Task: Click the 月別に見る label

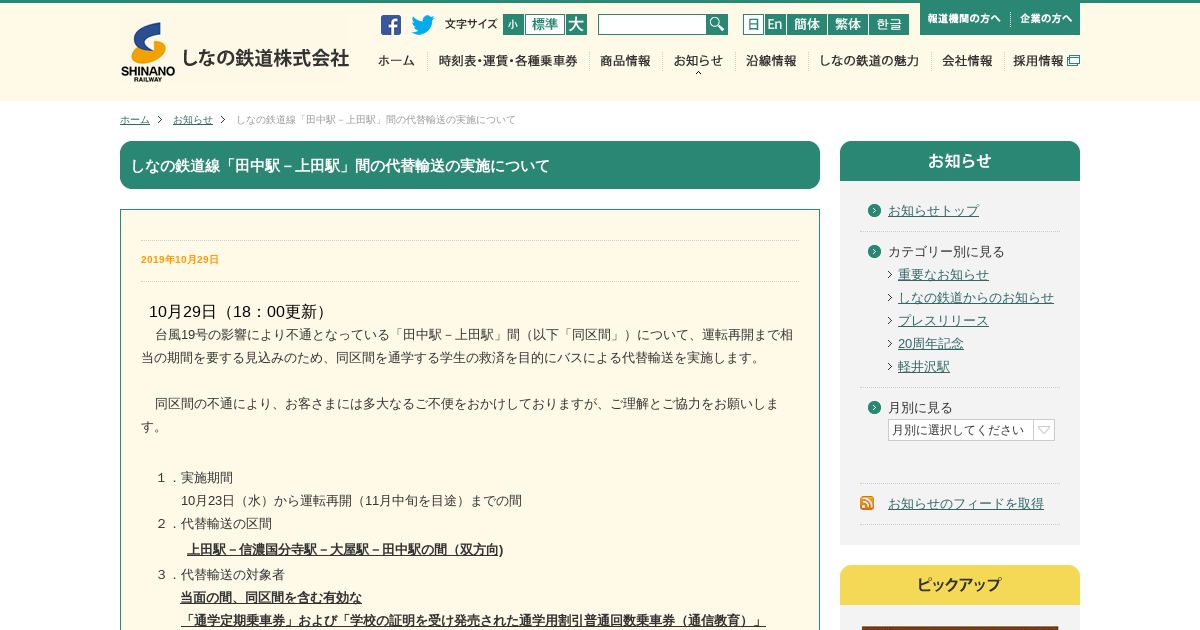Action: (x=920, y=408)
